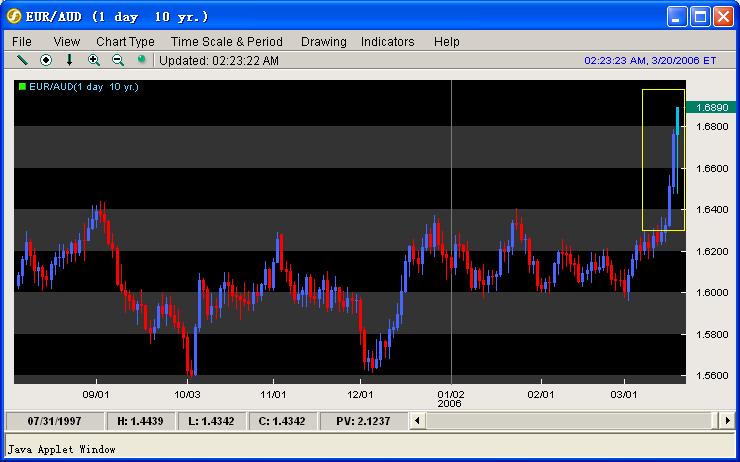Click the 01/02 2006 date axis label
This screenshot has height=462, width=740.
pos(451,399)
